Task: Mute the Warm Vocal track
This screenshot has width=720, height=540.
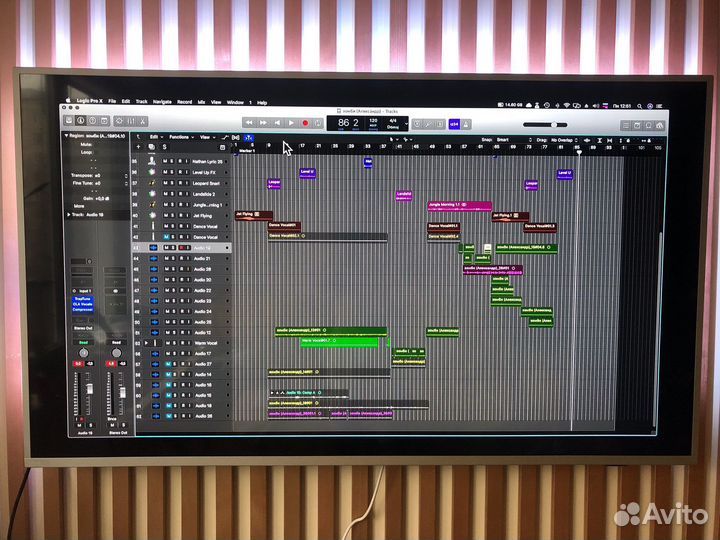Action: point(168,343)
